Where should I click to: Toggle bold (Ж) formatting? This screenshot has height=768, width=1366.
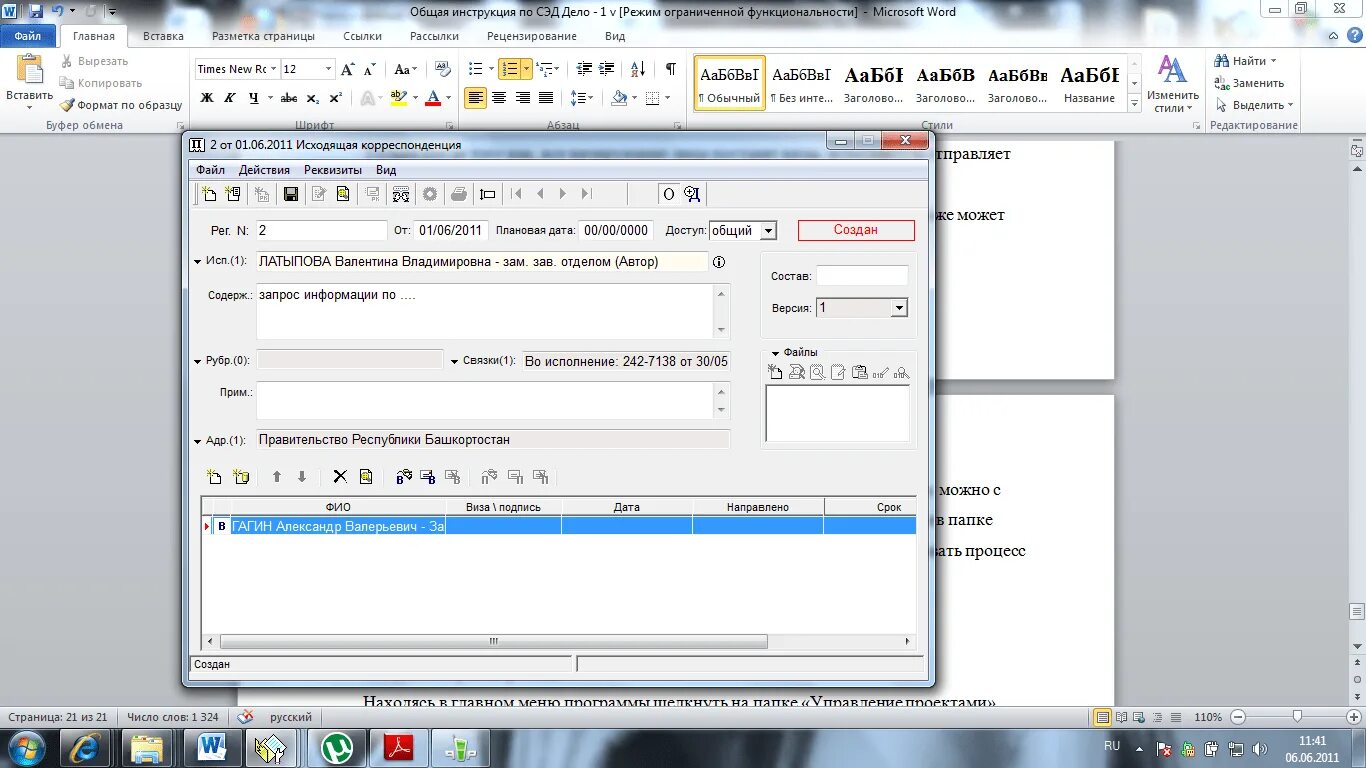pos(207,98)
